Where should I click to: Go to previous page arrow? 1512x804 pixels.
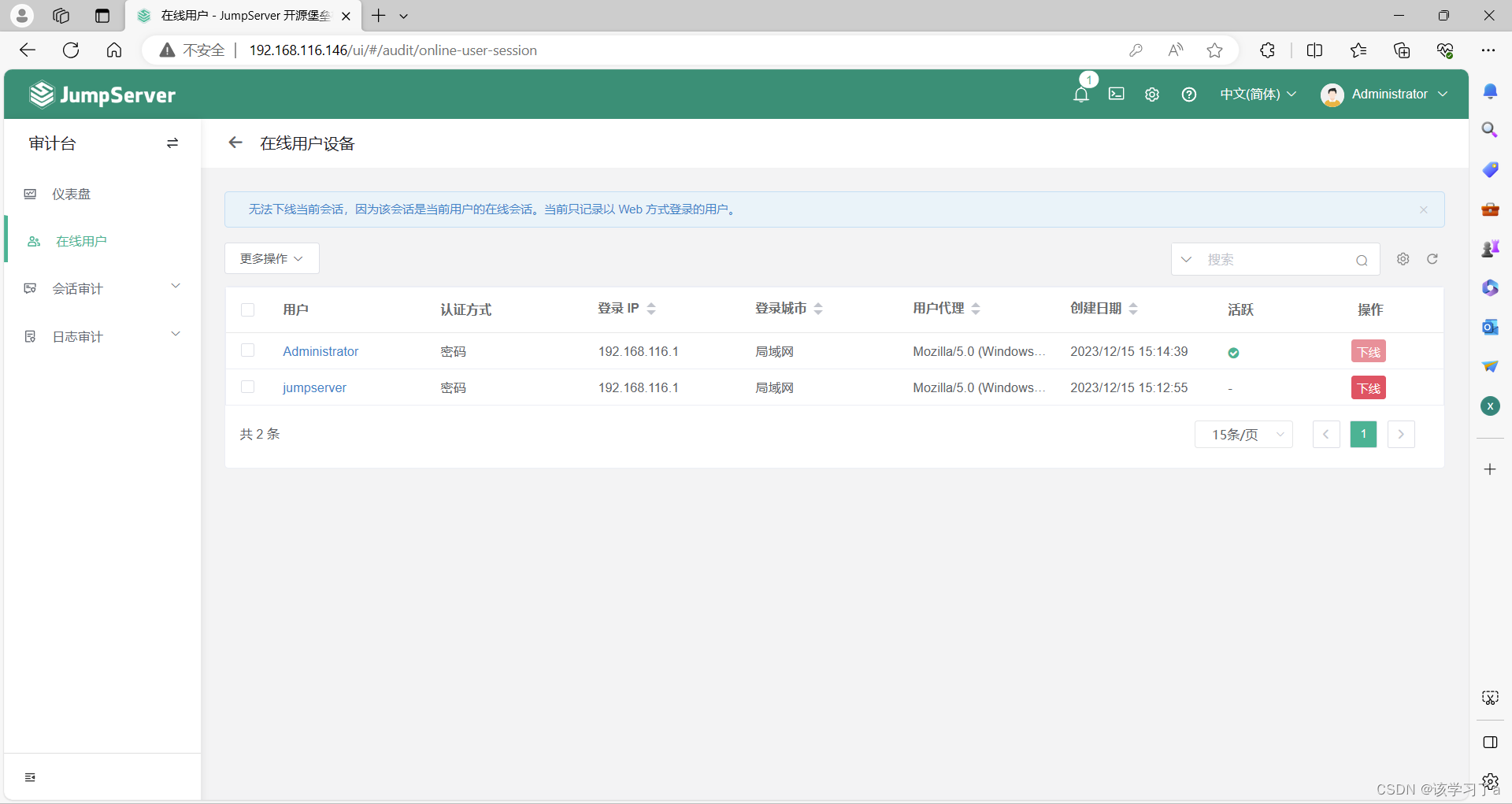pyautogui.click(x=1326, y=434)
